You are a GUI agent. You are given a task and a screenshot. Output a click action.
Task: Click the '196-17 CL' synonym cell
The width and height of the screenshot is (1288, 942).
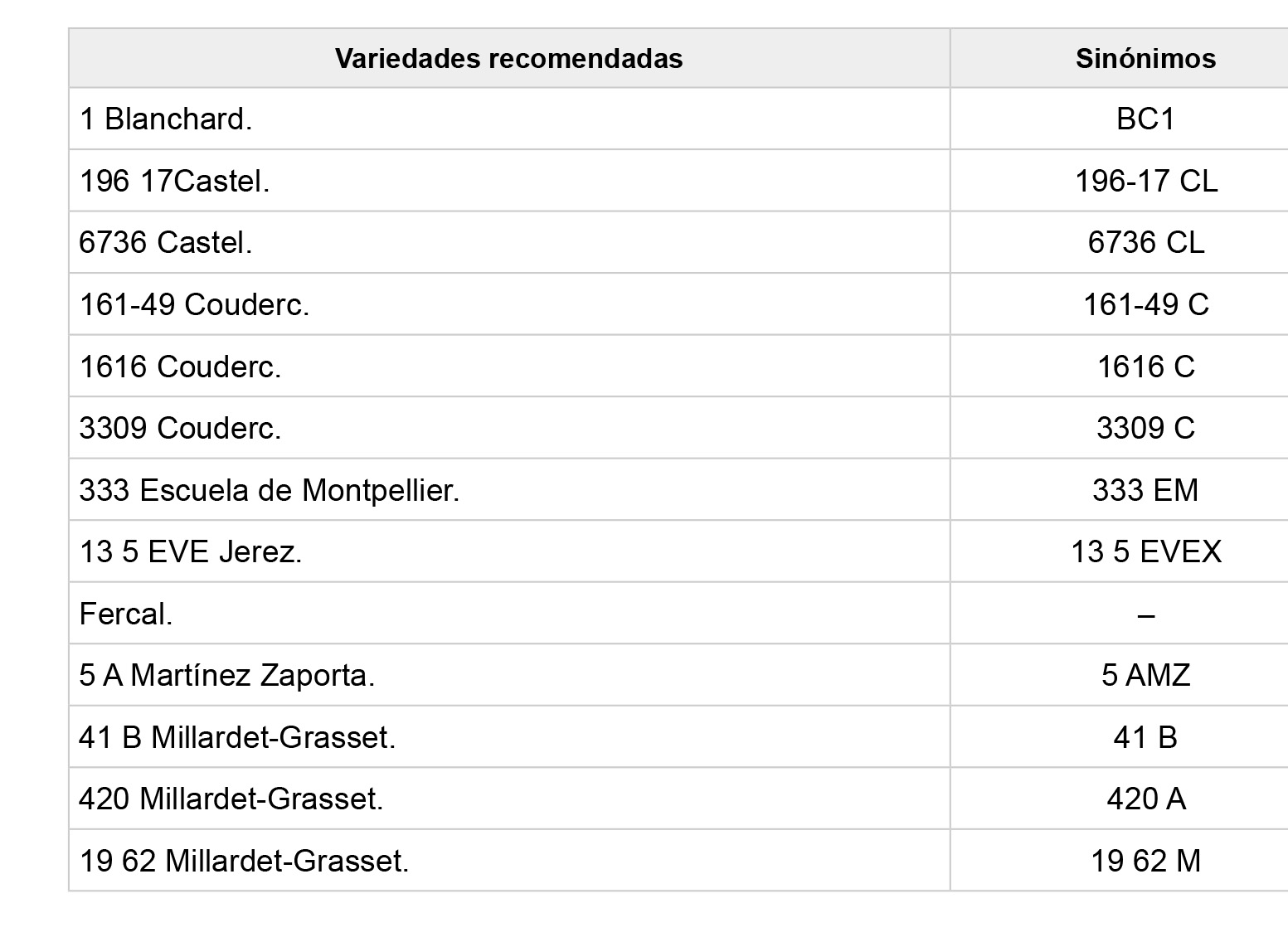tap(1145, 181)
